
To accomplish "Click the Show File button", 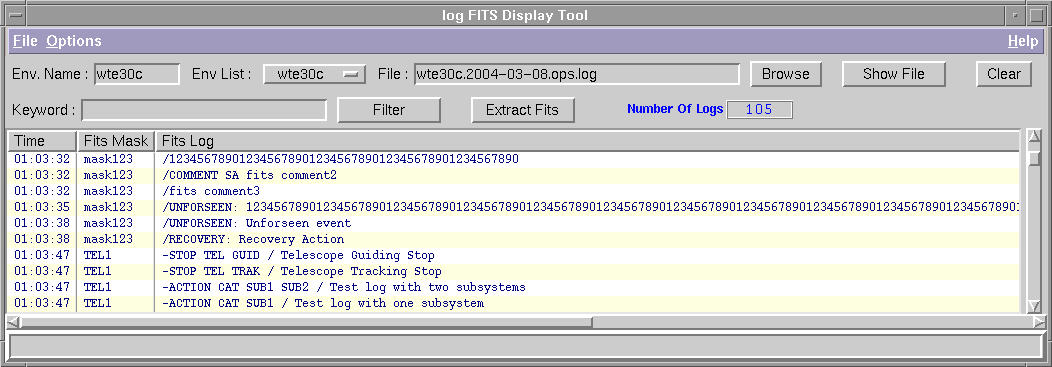I will click(894, 74).
